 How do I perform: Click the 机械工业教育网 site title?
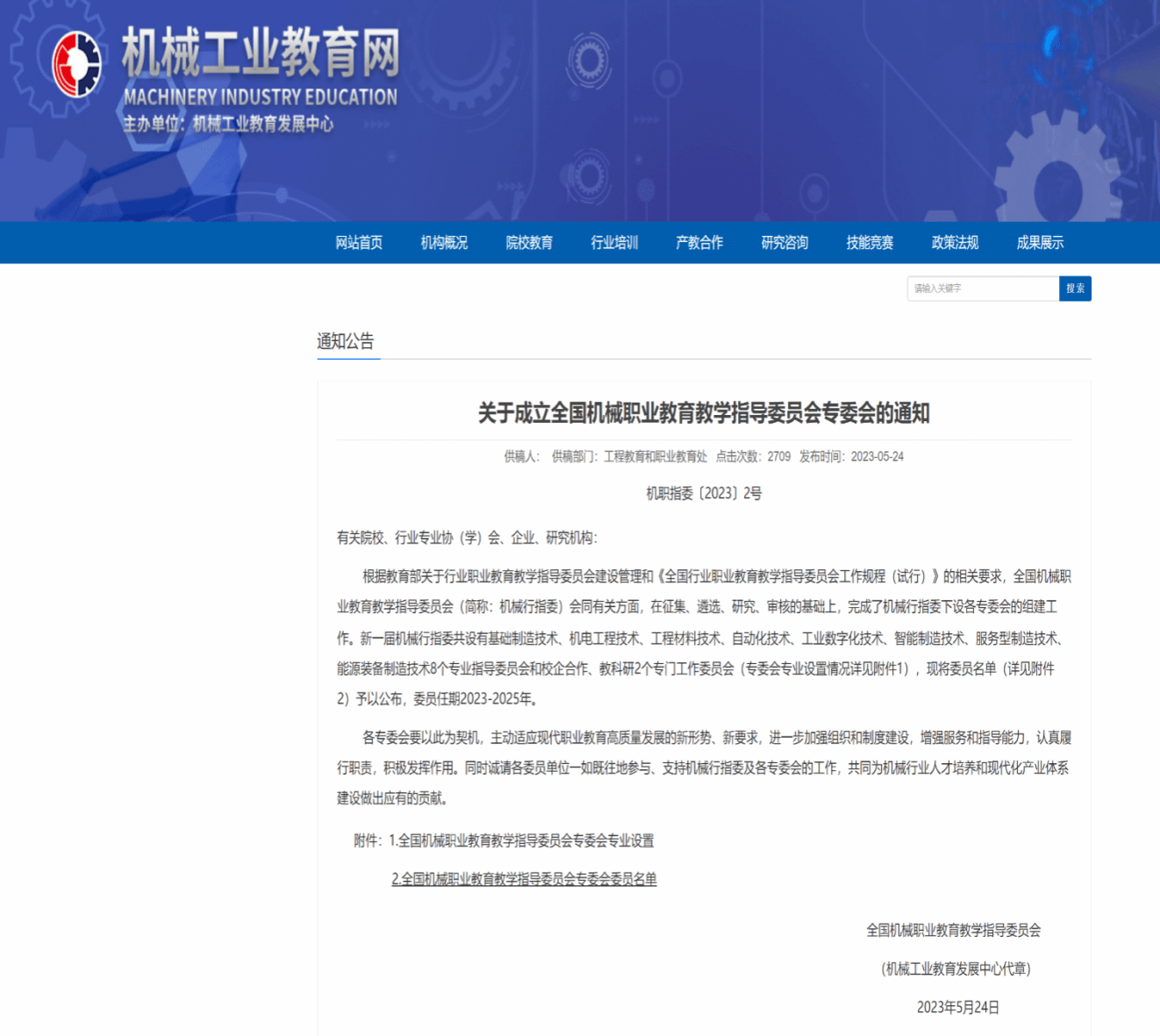(261, 52)
